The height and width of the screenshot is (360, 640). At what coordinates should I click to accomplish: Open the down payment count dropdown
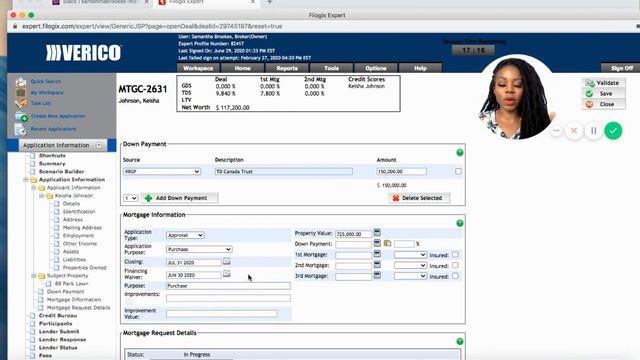(x=131, y=198)
